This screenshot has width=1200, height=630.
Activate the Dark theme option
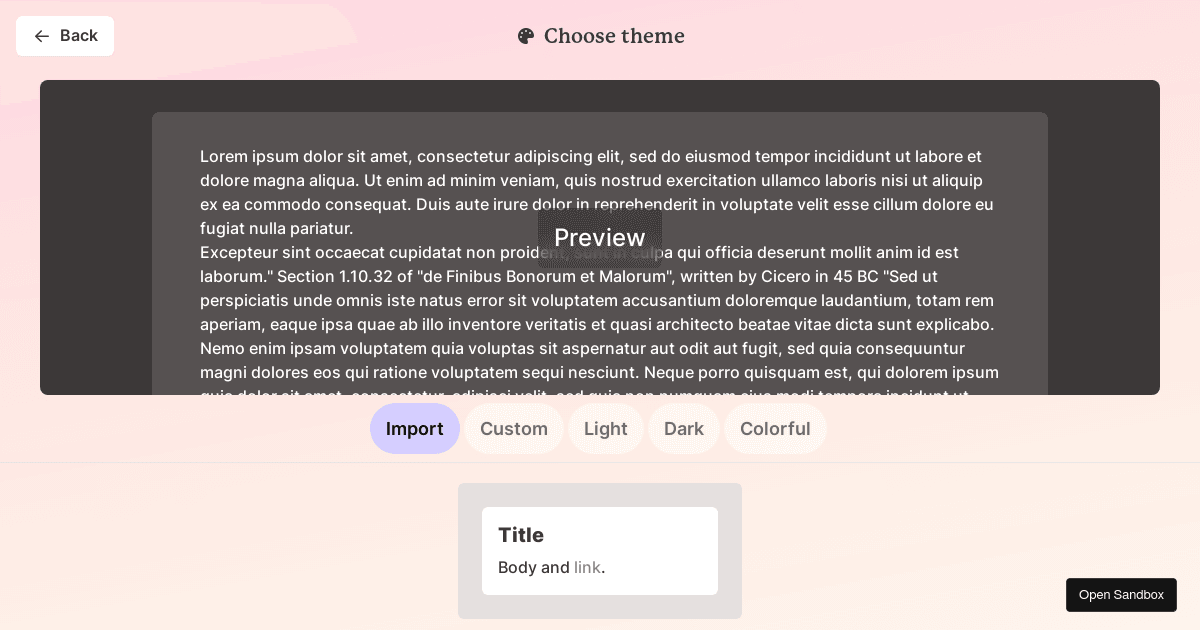click(684, 428)
